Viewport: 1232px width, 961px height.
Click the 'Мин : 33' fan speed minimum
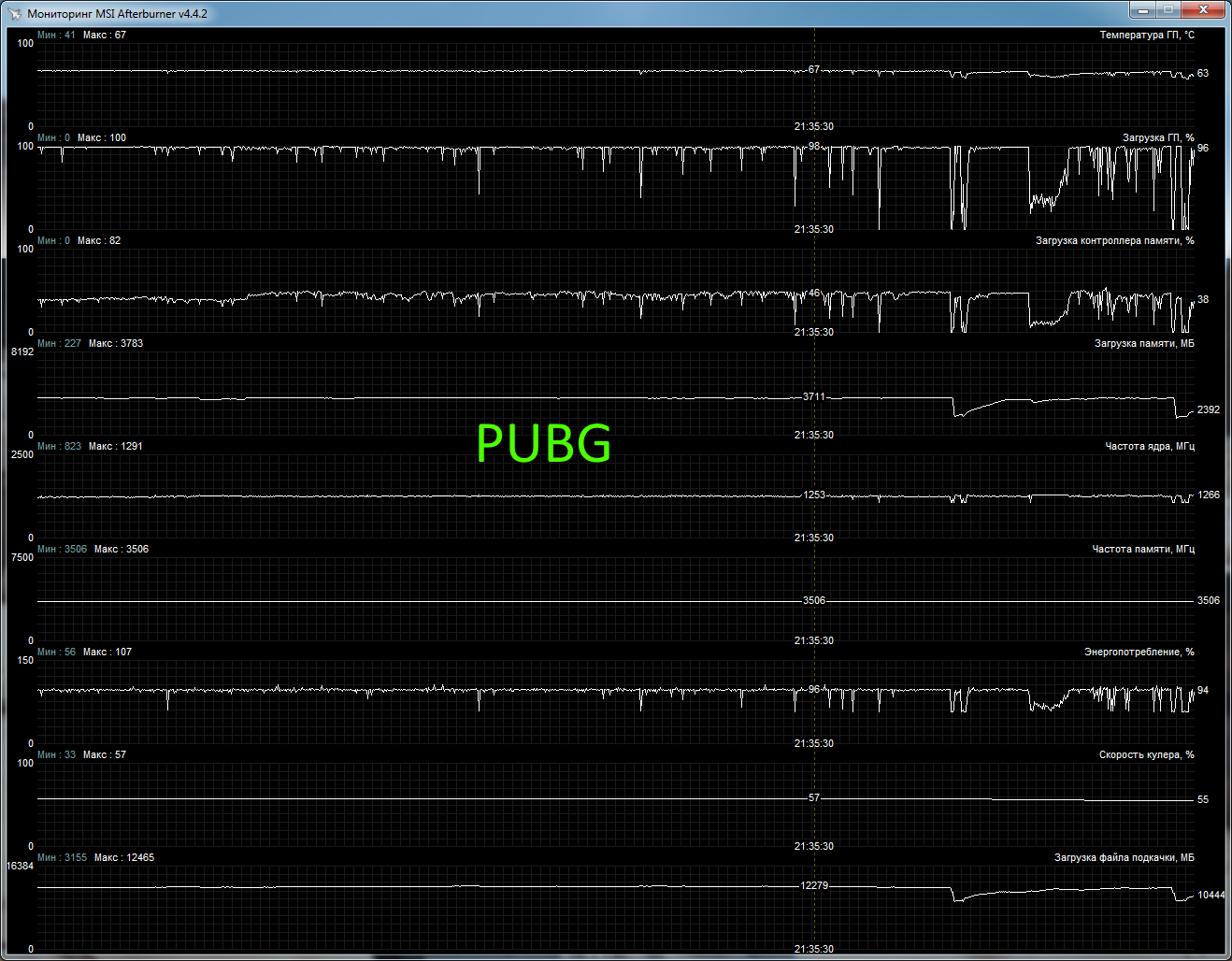[x=56, y=755]
